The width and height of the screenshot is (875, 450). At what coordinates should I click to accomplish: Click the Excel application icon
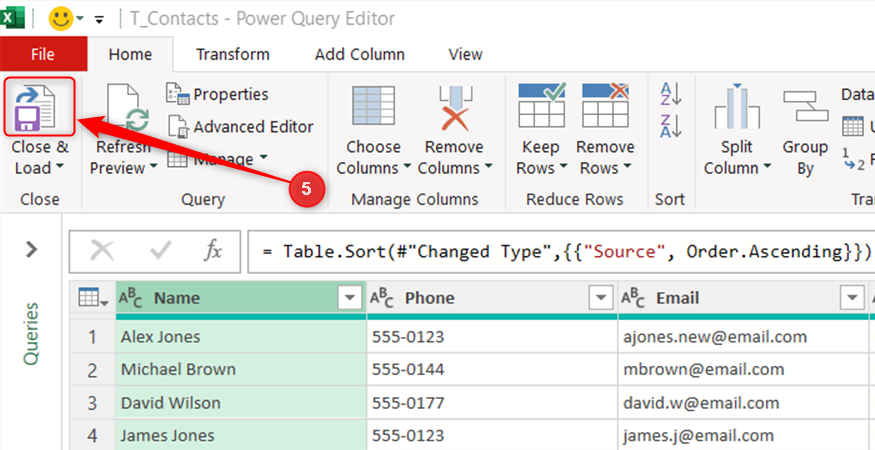12,18
